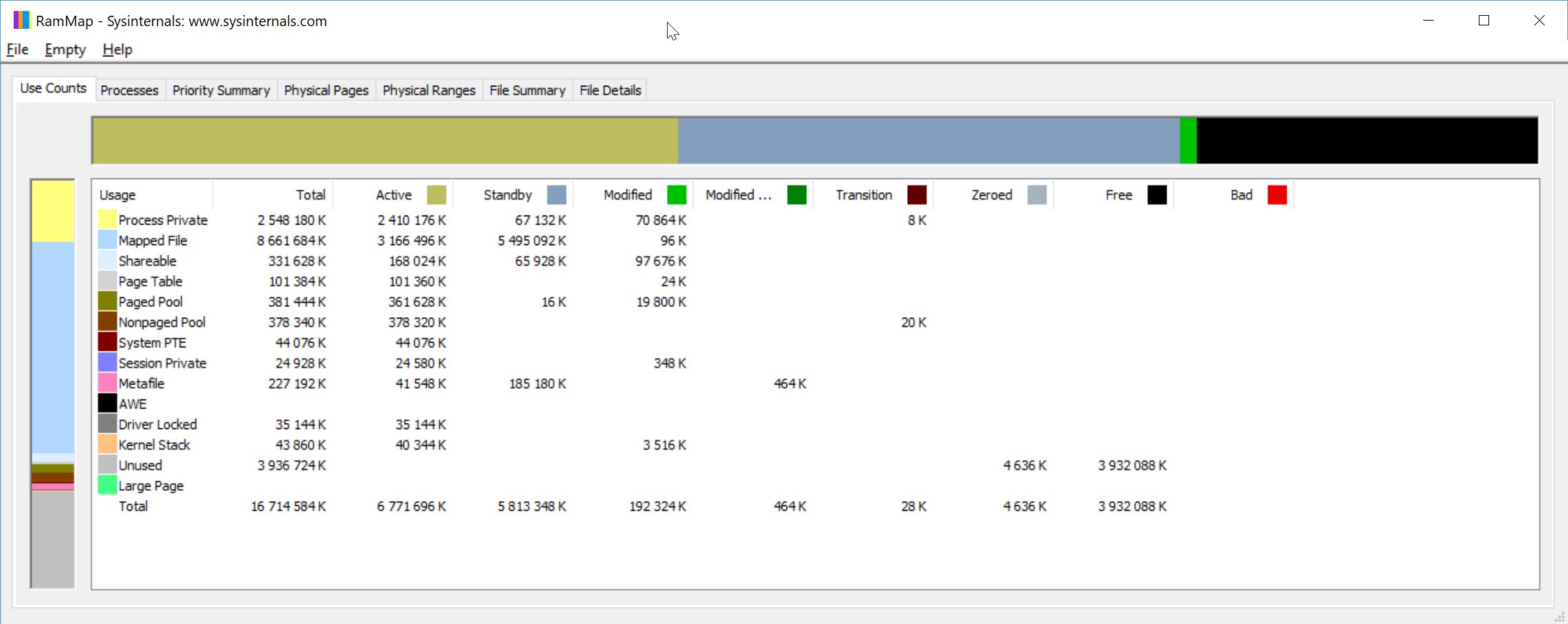Click the Kernel Stack orange swatch
This screenshot has width=1568, height=624.
pos(107,444)
